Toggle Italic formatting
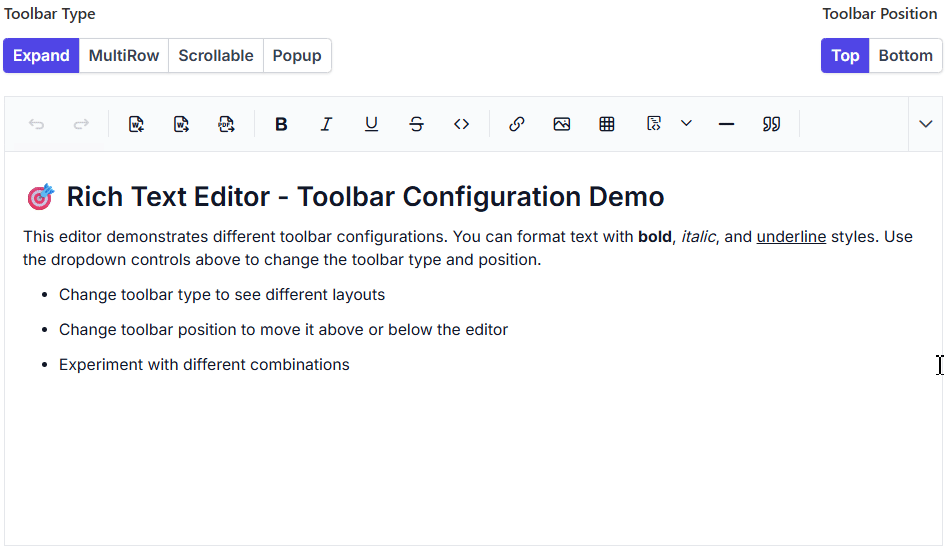Viewport: 952px width, 552px height. tap(326, 124)
